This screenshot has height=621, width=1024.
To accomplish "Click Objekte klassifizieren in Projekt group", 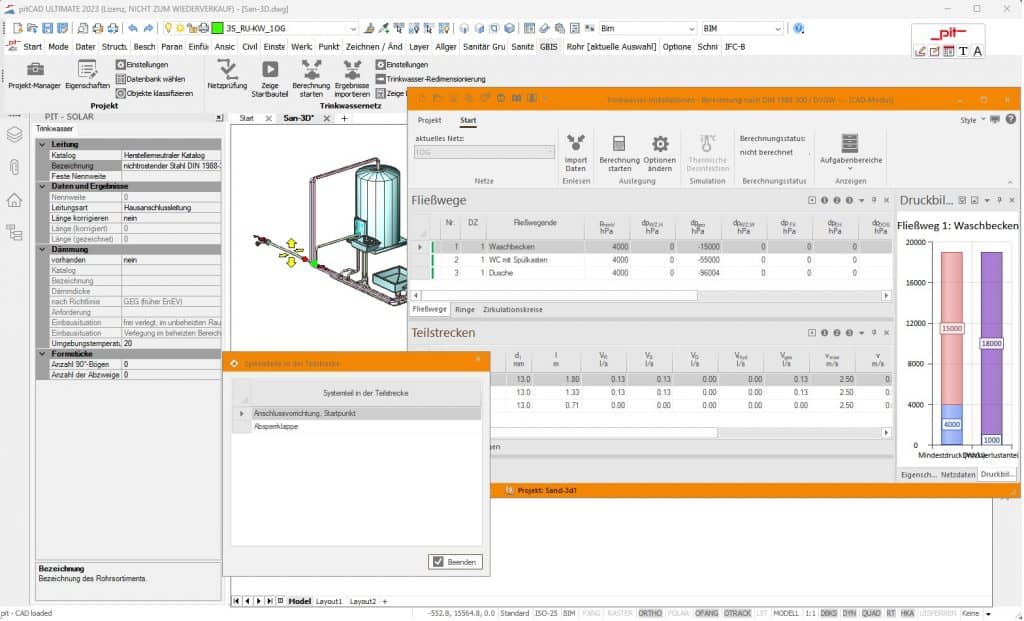I will pos(155,93).
